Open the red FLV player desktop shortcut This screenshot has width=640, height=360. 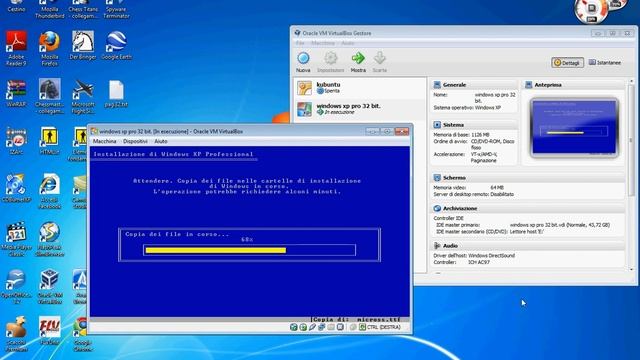point(49,331)
